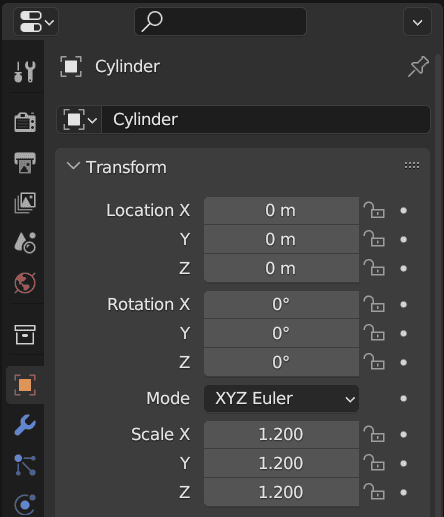Click the properties search field
Image resolution: width=444 pixels, height=517 pixels.
click(x=220, y=21)
